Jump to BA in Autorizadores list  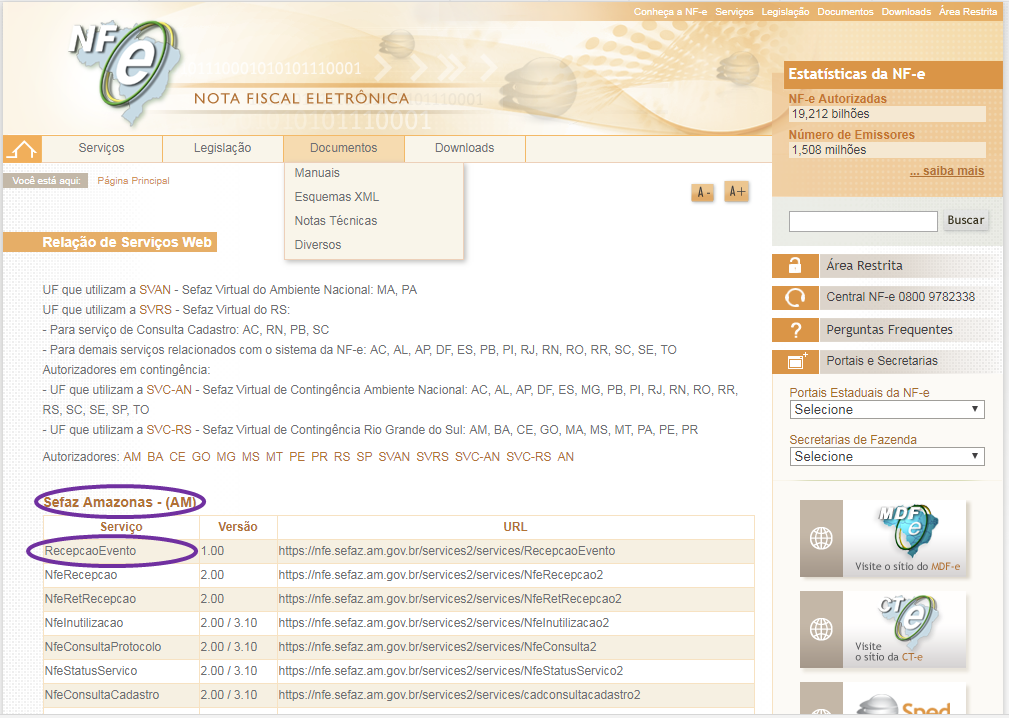155,457
